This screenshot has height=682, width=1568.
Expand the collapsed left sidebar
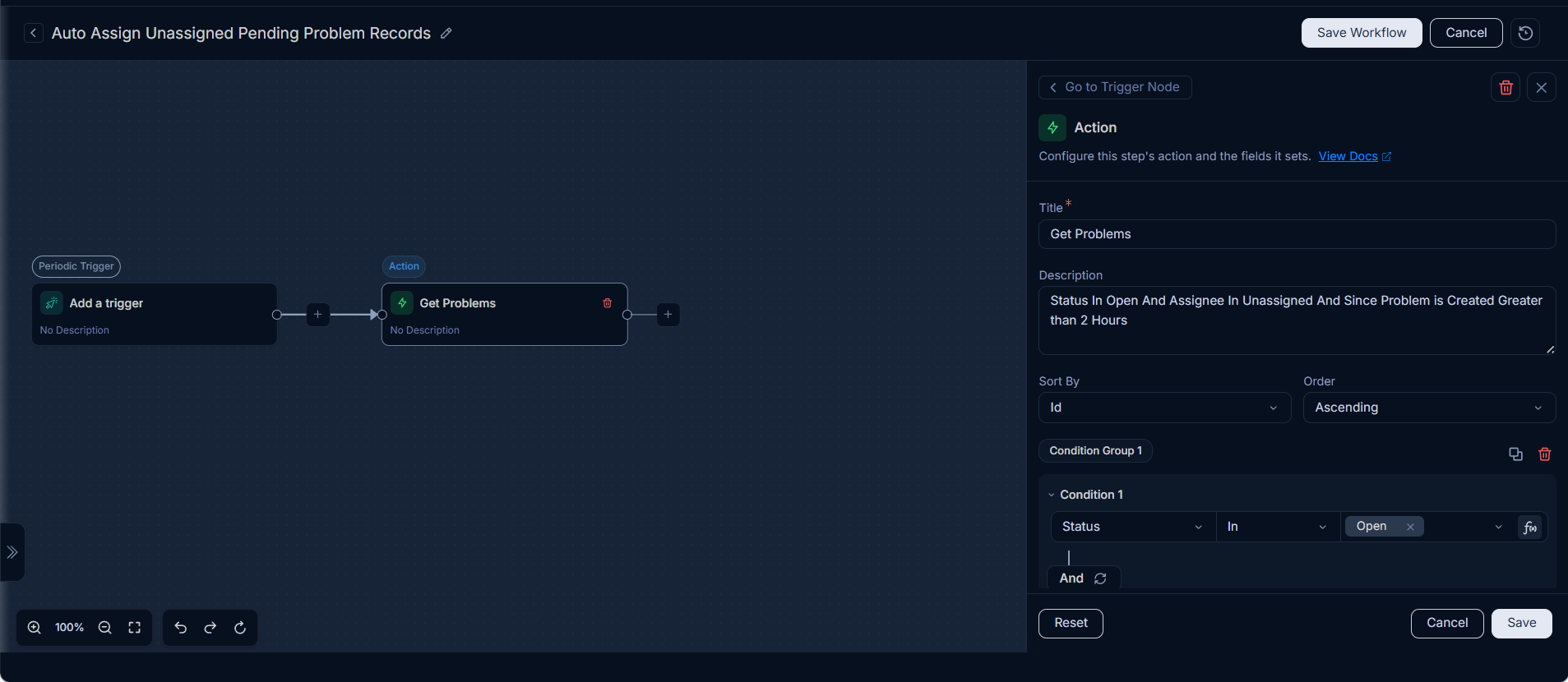point(12,552)
